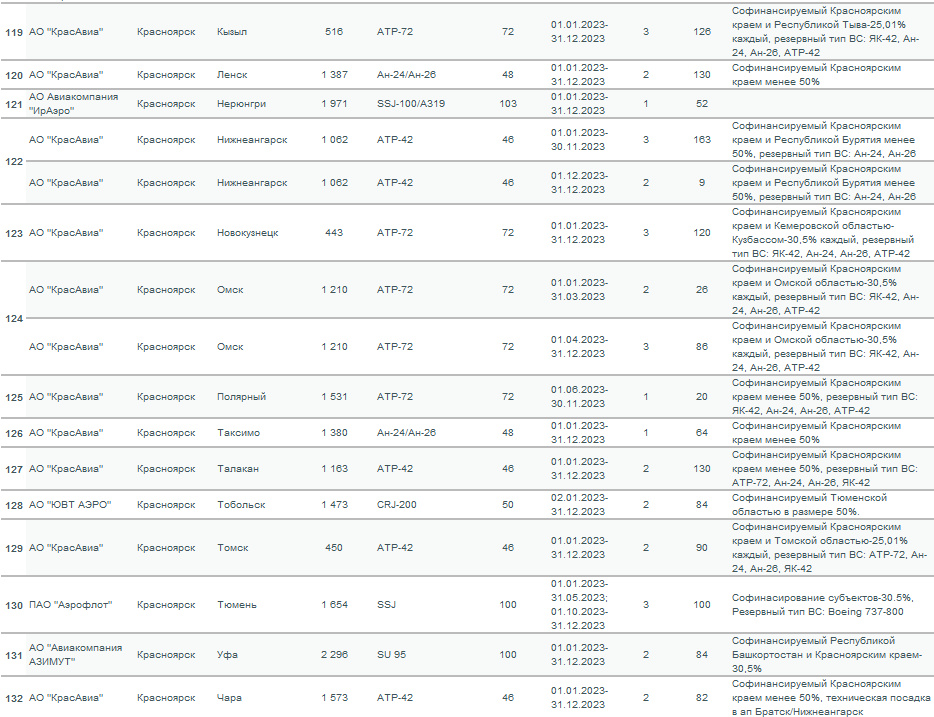
Task: Click distance value 450
Action: click(x=334, y=547)
